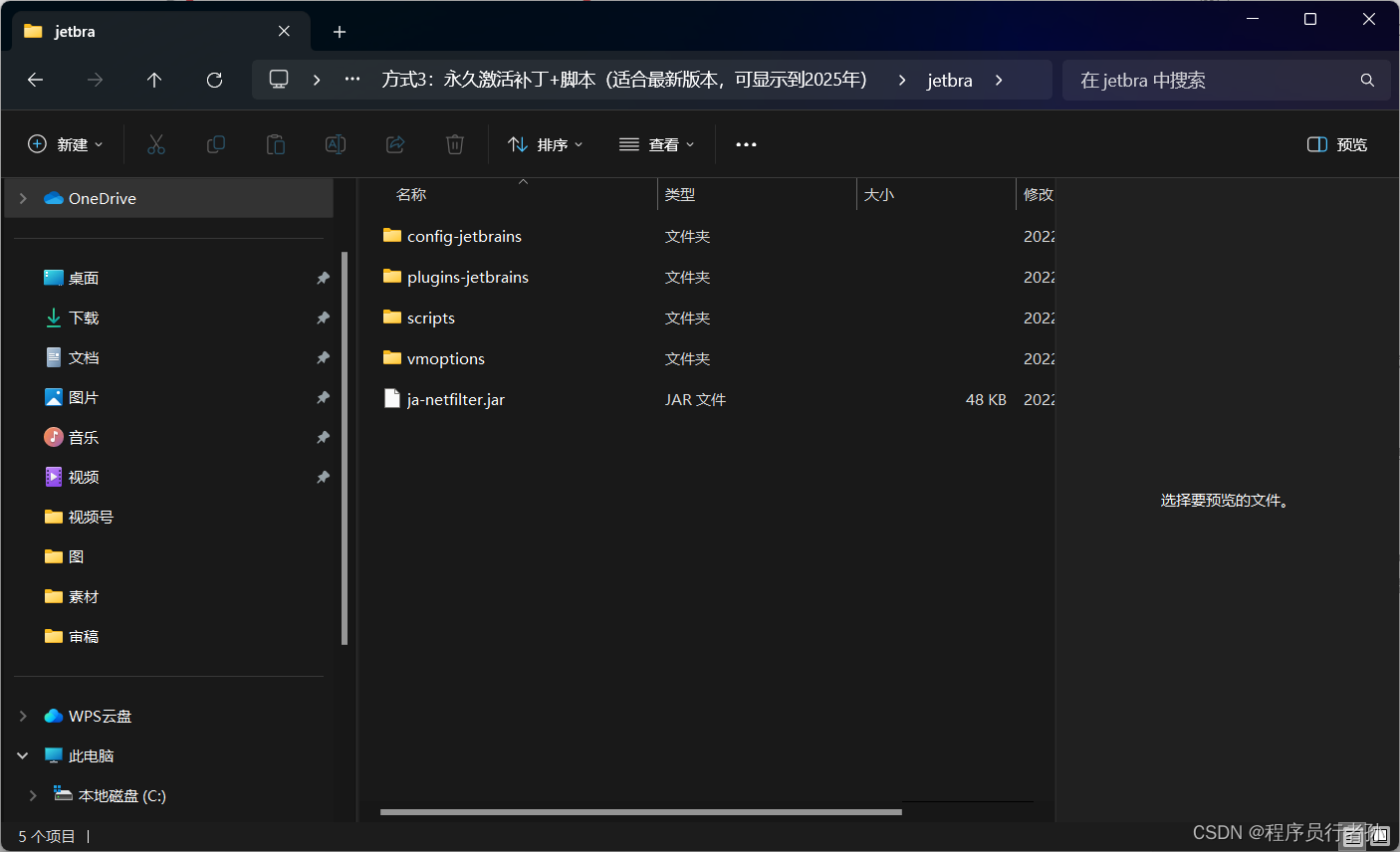Click the forward navigation arrow
This screenshot has width=1400, height=852.
coord(96,80)
